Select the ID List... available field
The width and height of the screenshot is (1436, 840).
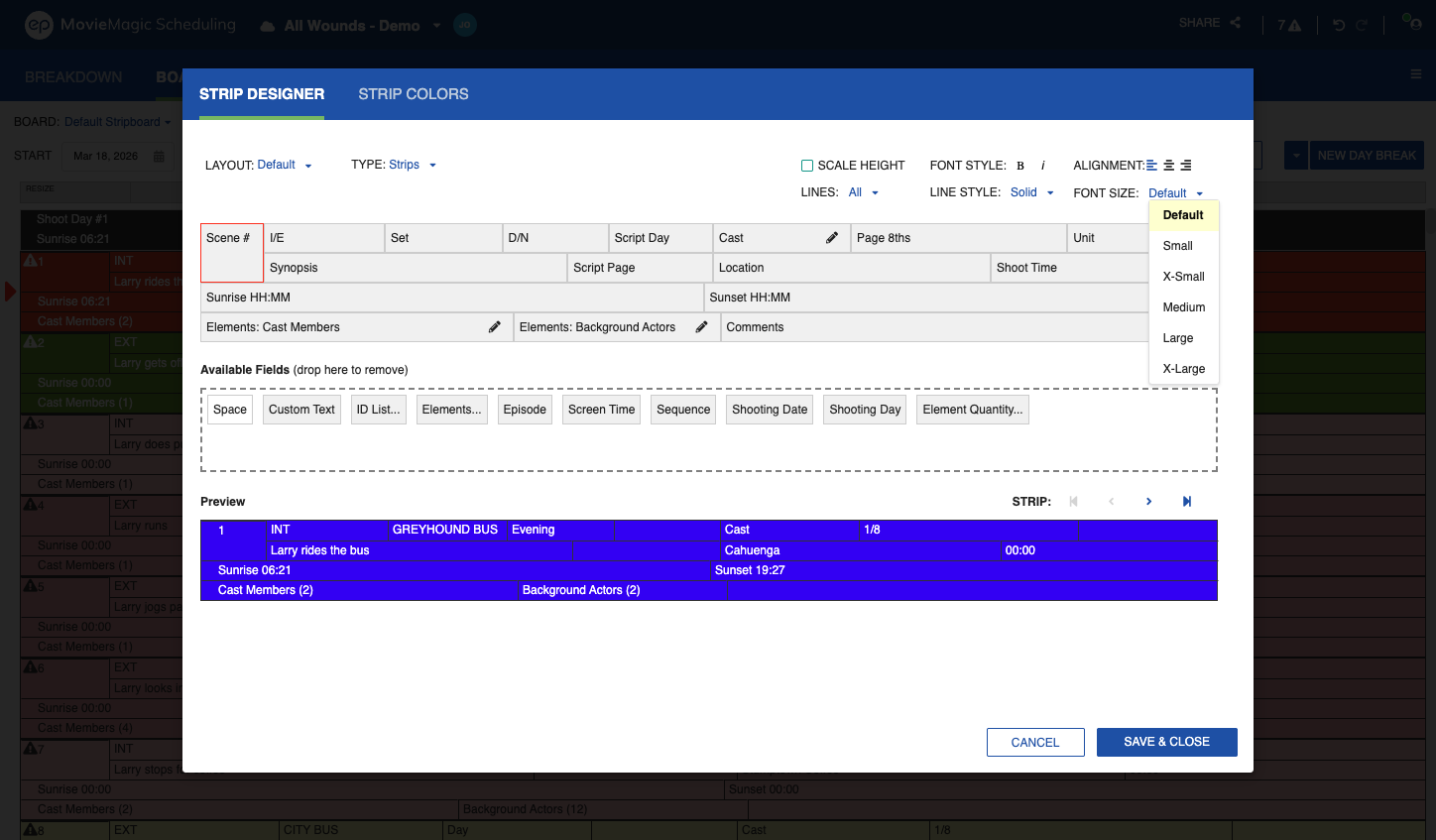coord(379,410)
